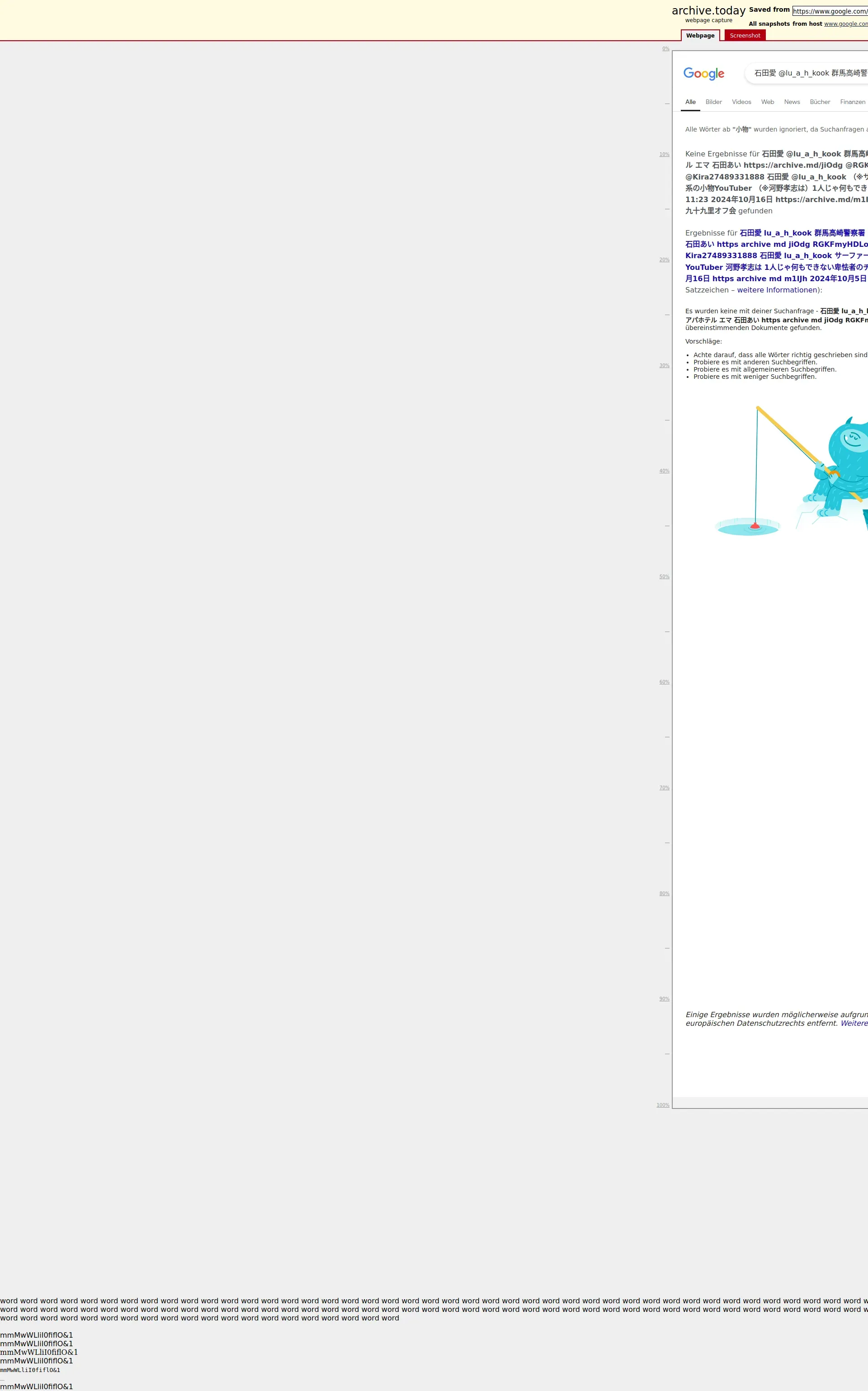
Task: Click the 'Vorschläge:' heading text
Action: [703, 342]
